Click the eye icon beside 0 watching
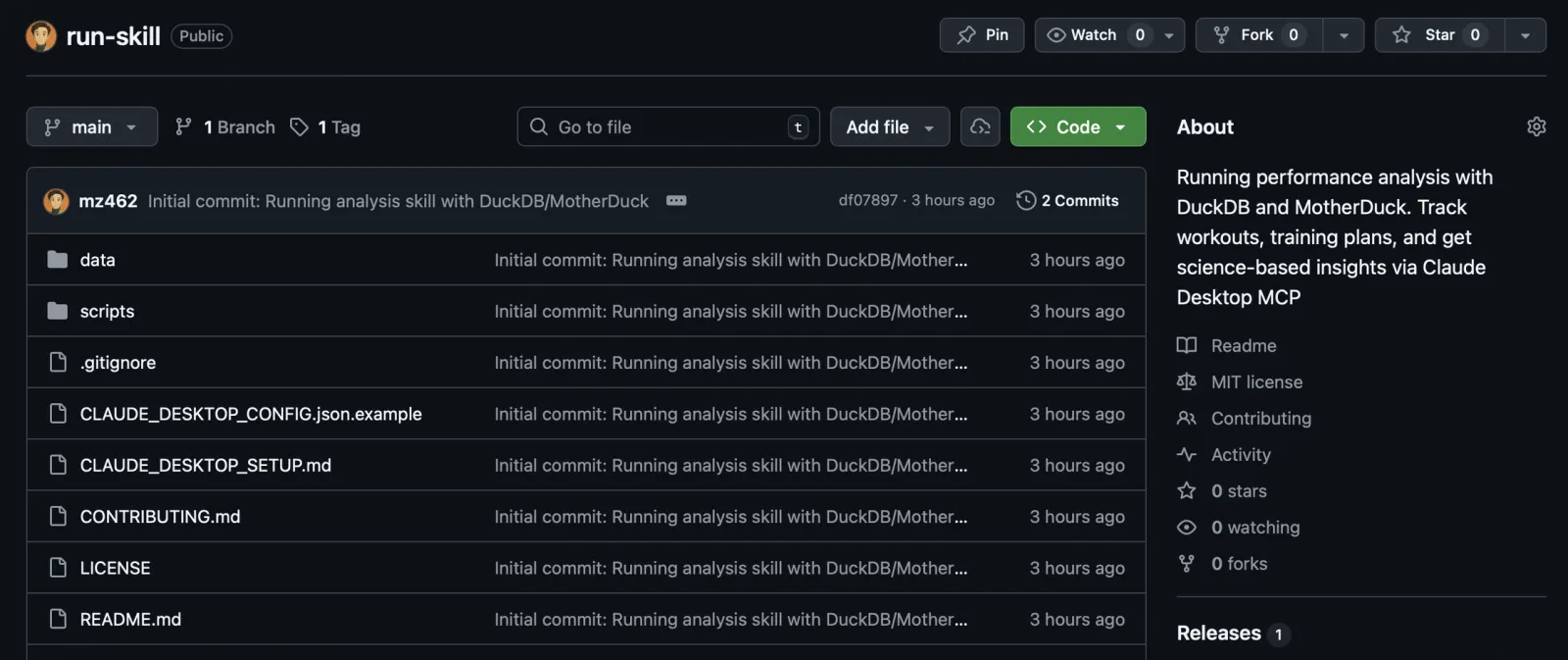 (x=1187, y=527)
